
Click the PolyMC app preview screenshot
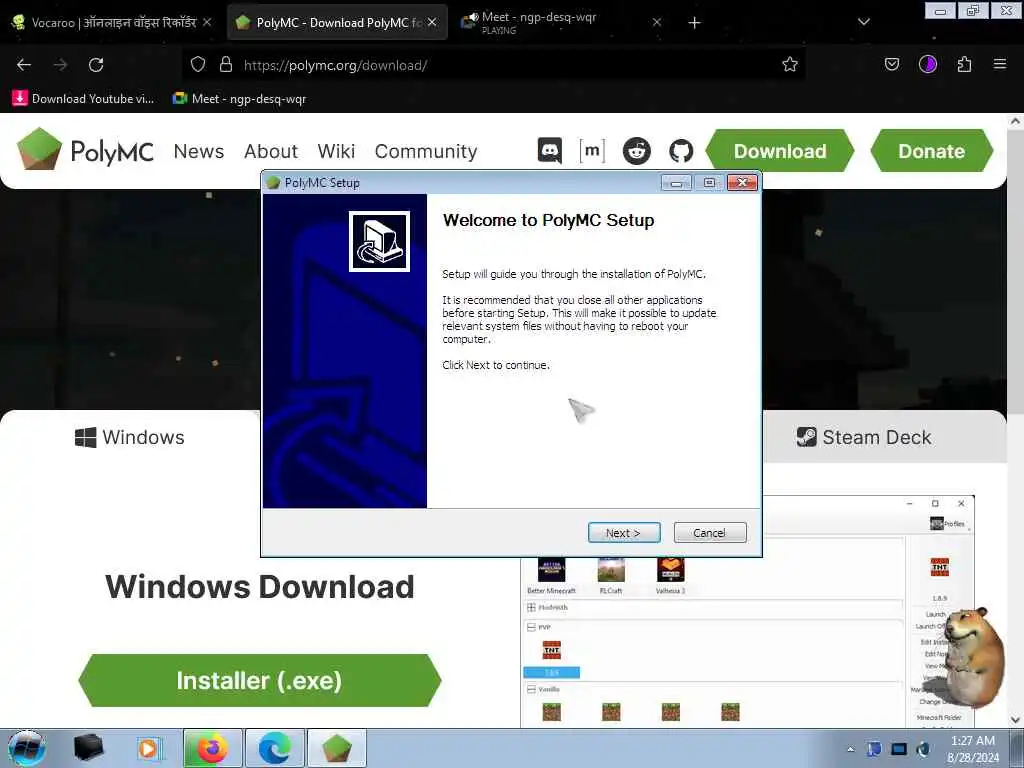click(748, 611)
